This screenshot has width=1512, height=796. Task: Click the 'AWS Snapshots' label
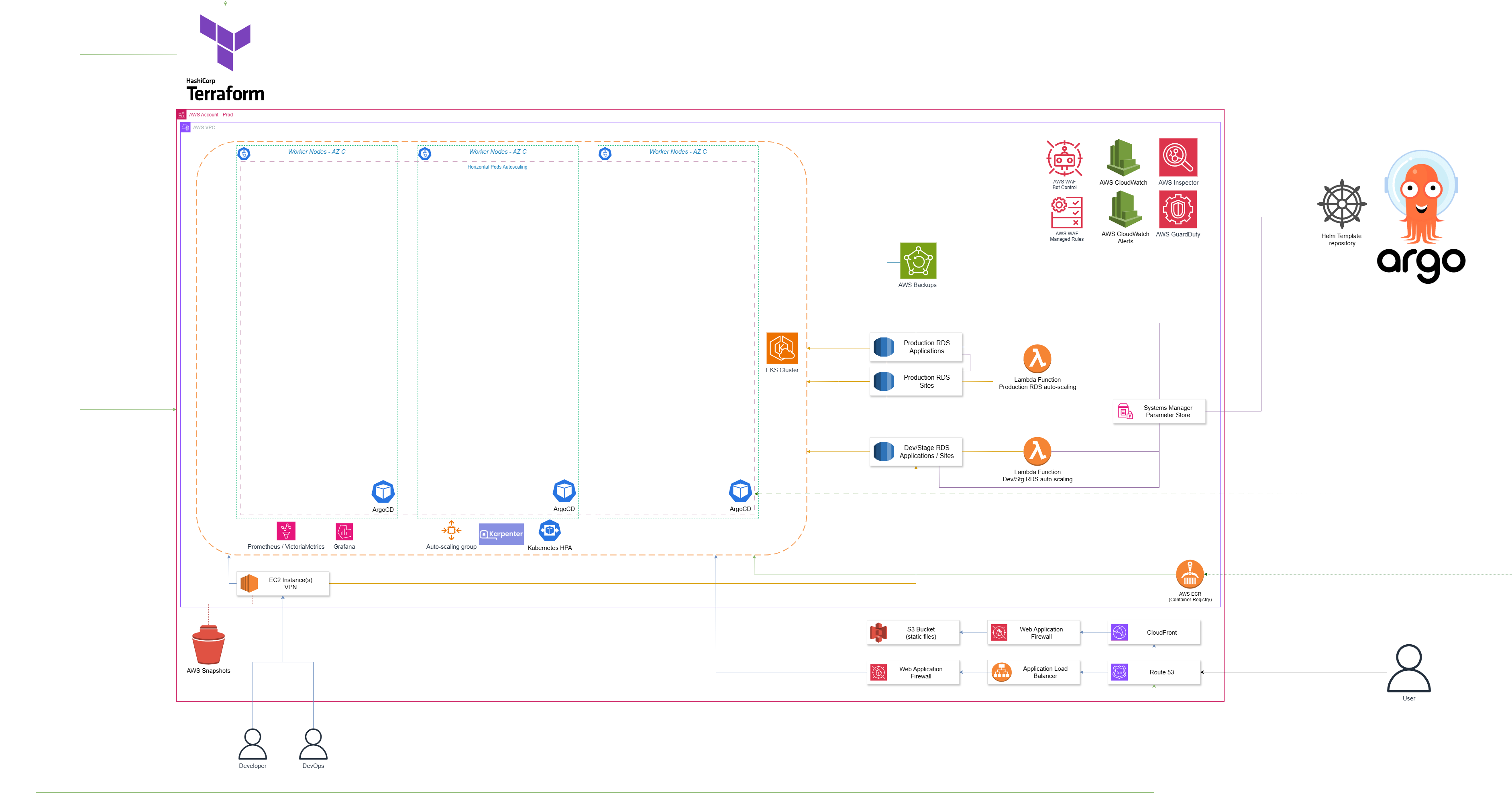click(208, 670)
